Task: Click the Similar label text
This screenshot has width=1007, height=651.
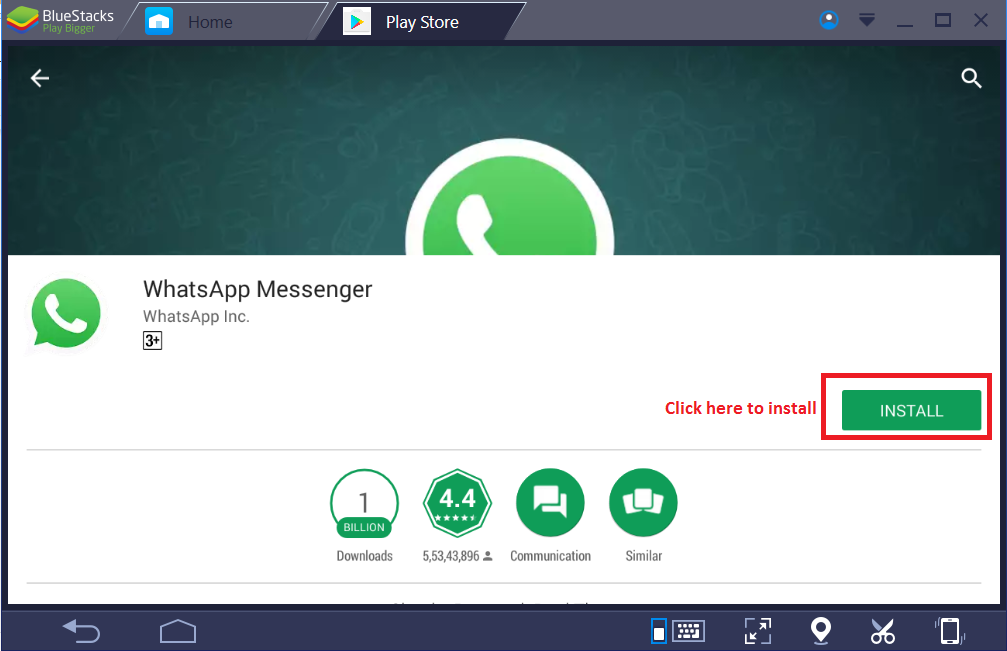Action: point(644,556)
